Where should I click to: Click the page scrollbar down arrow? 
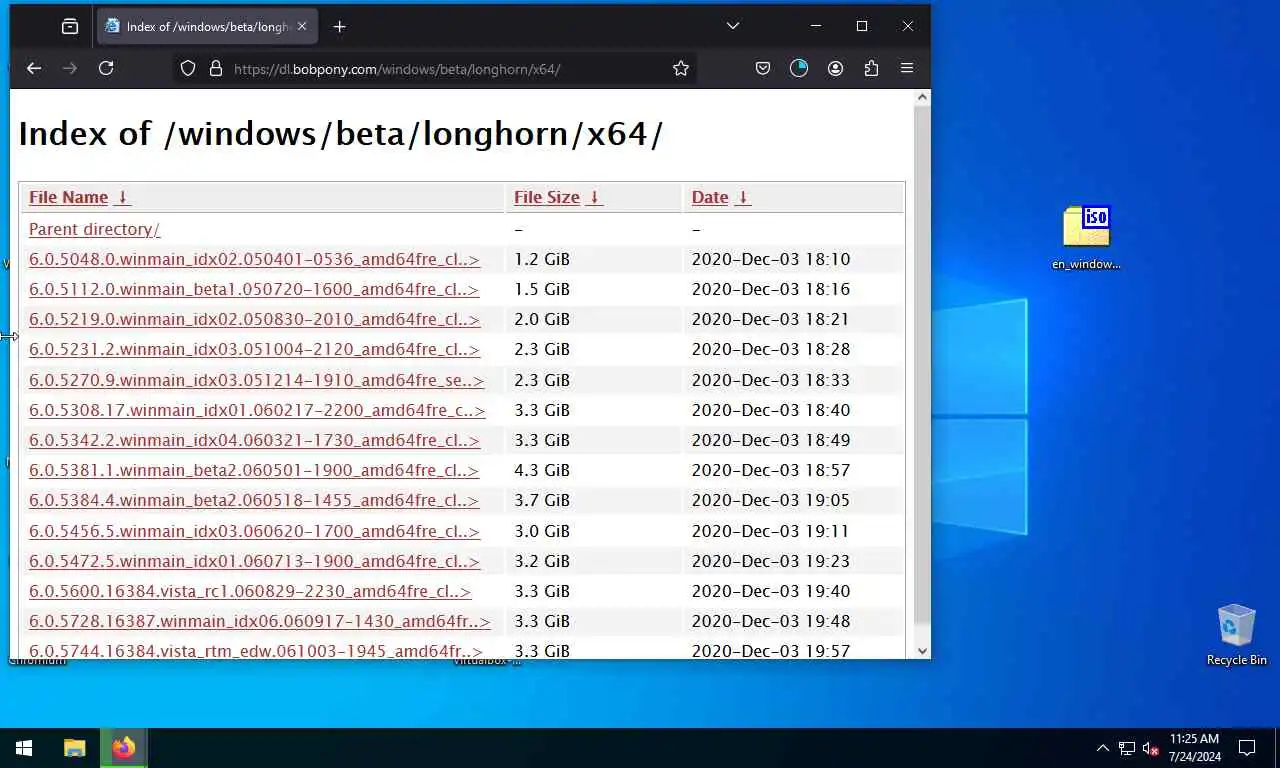click(922, 650)
